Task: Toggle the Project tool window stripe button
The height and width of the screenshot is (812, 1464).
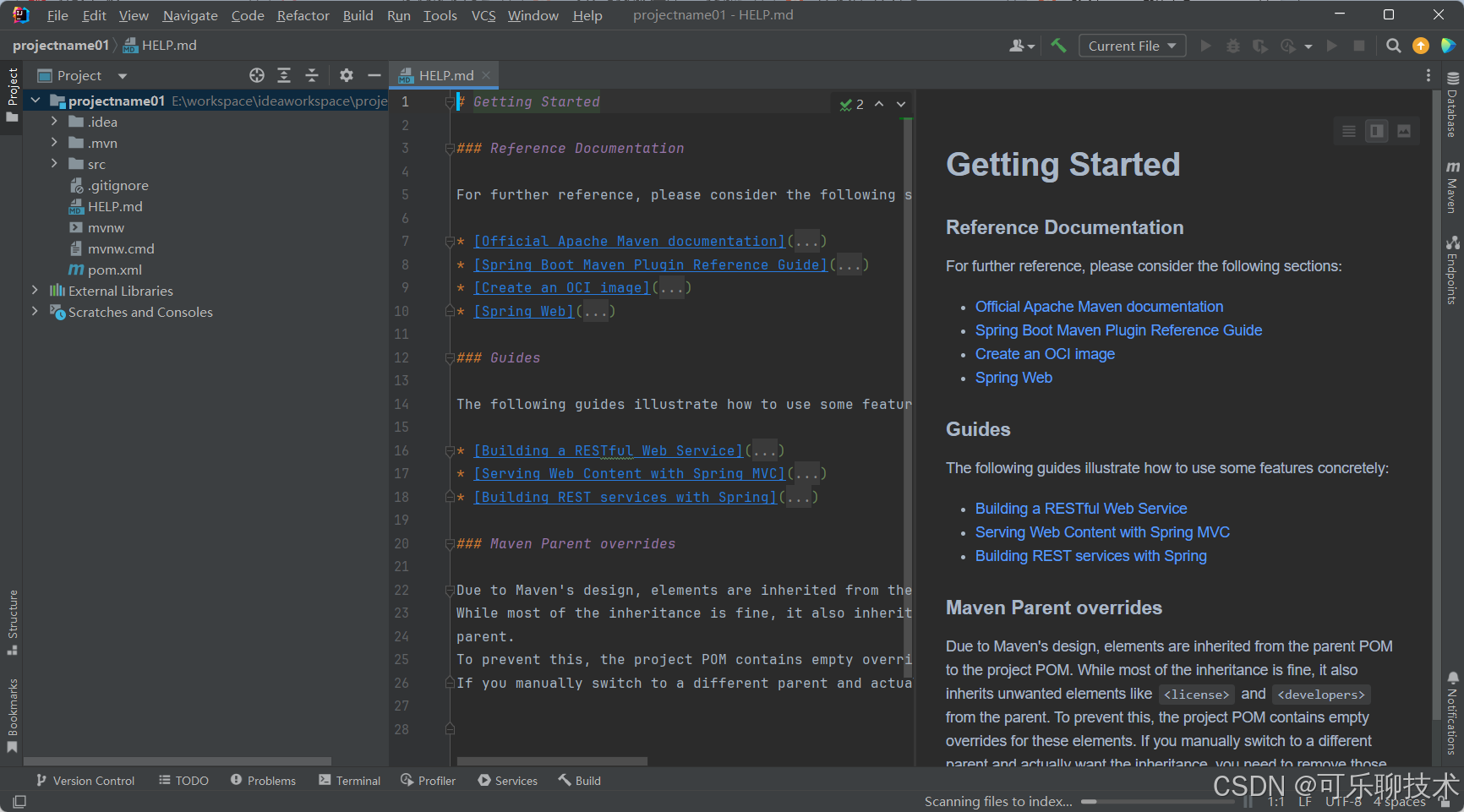Action: (x=13, y=95)
